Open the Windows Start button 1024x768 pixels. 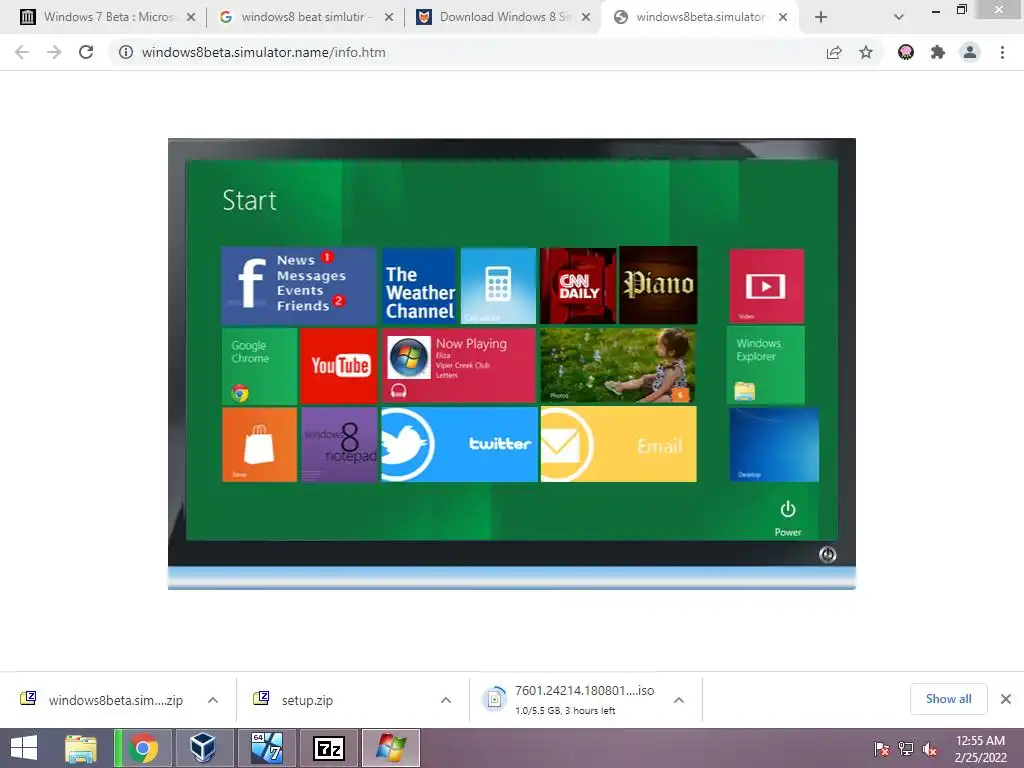(24, 748)
